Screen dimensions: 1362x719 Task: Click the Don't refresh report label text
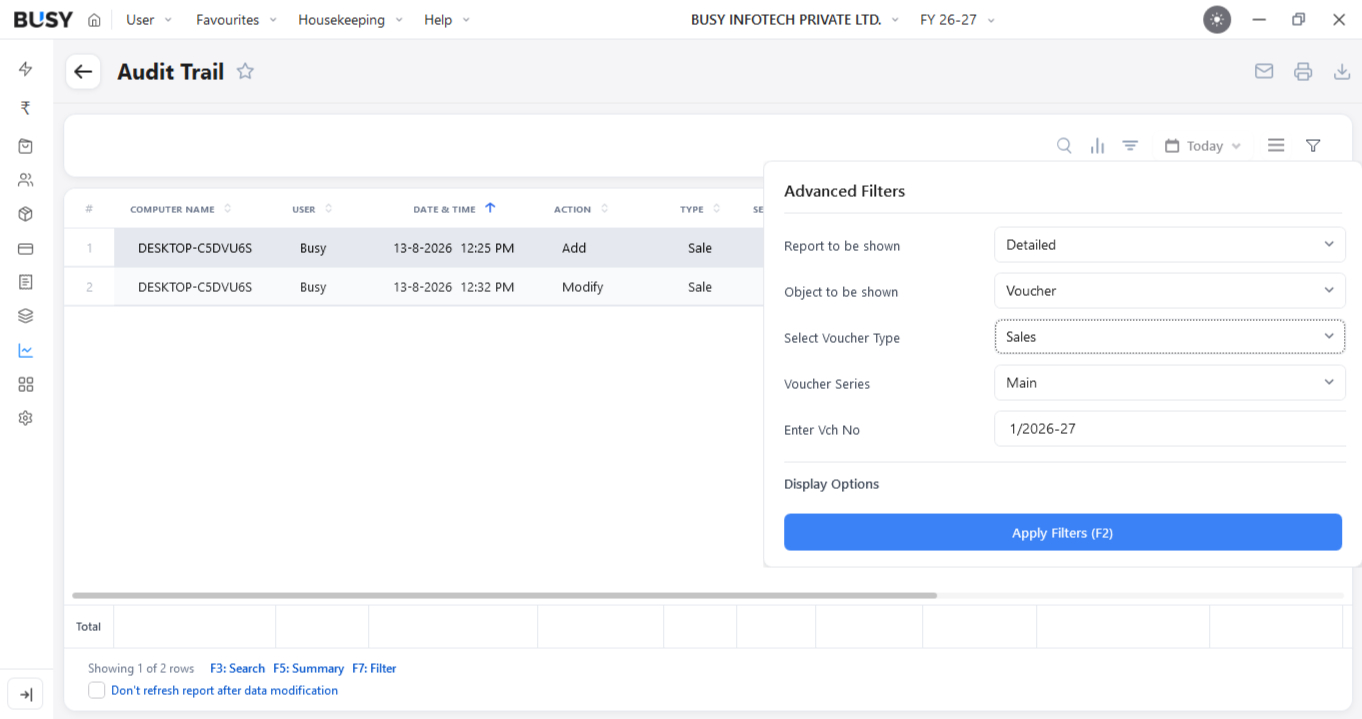(x=224, y=690)
